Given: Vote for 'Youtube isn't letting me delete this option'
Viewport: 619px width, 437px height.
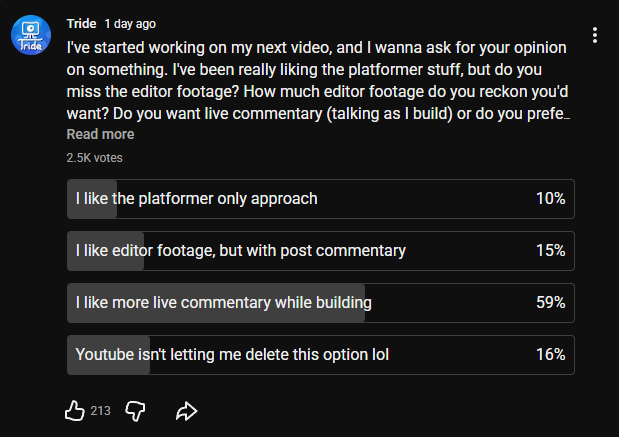Looking at the screenshot, I should (321, 355).
